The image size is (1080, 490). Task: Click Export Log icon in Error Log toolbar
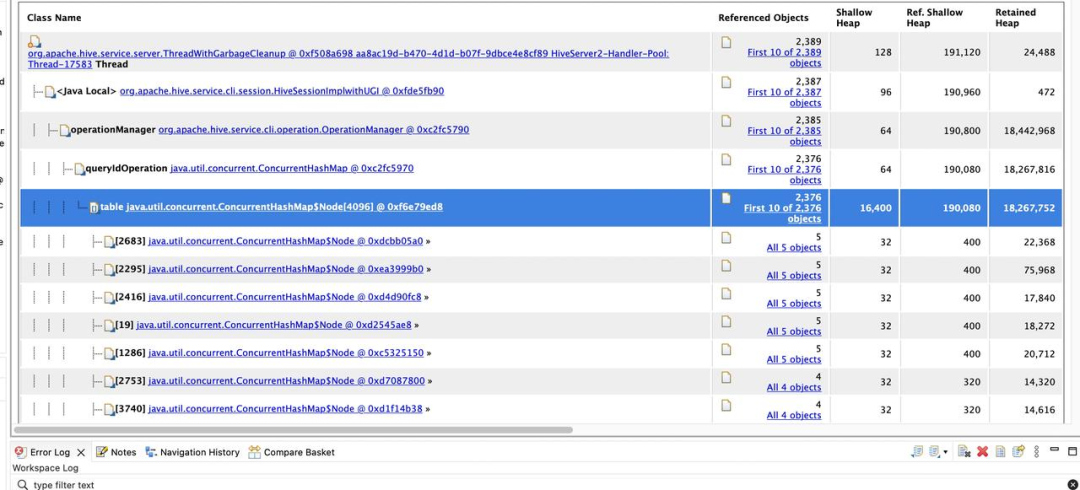(916, 451)
